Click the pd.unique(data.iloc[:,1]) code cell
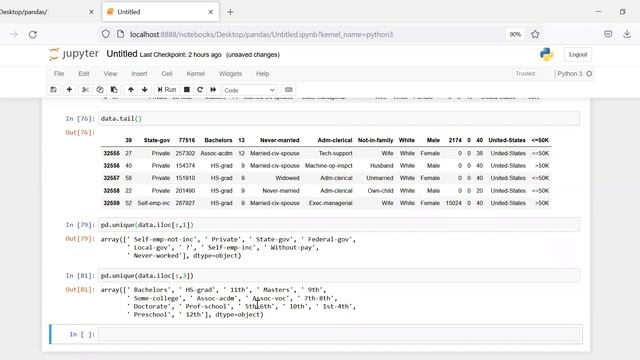Viewport: 640px width, 360px height. pyautogui.click(x=339, y=225)
